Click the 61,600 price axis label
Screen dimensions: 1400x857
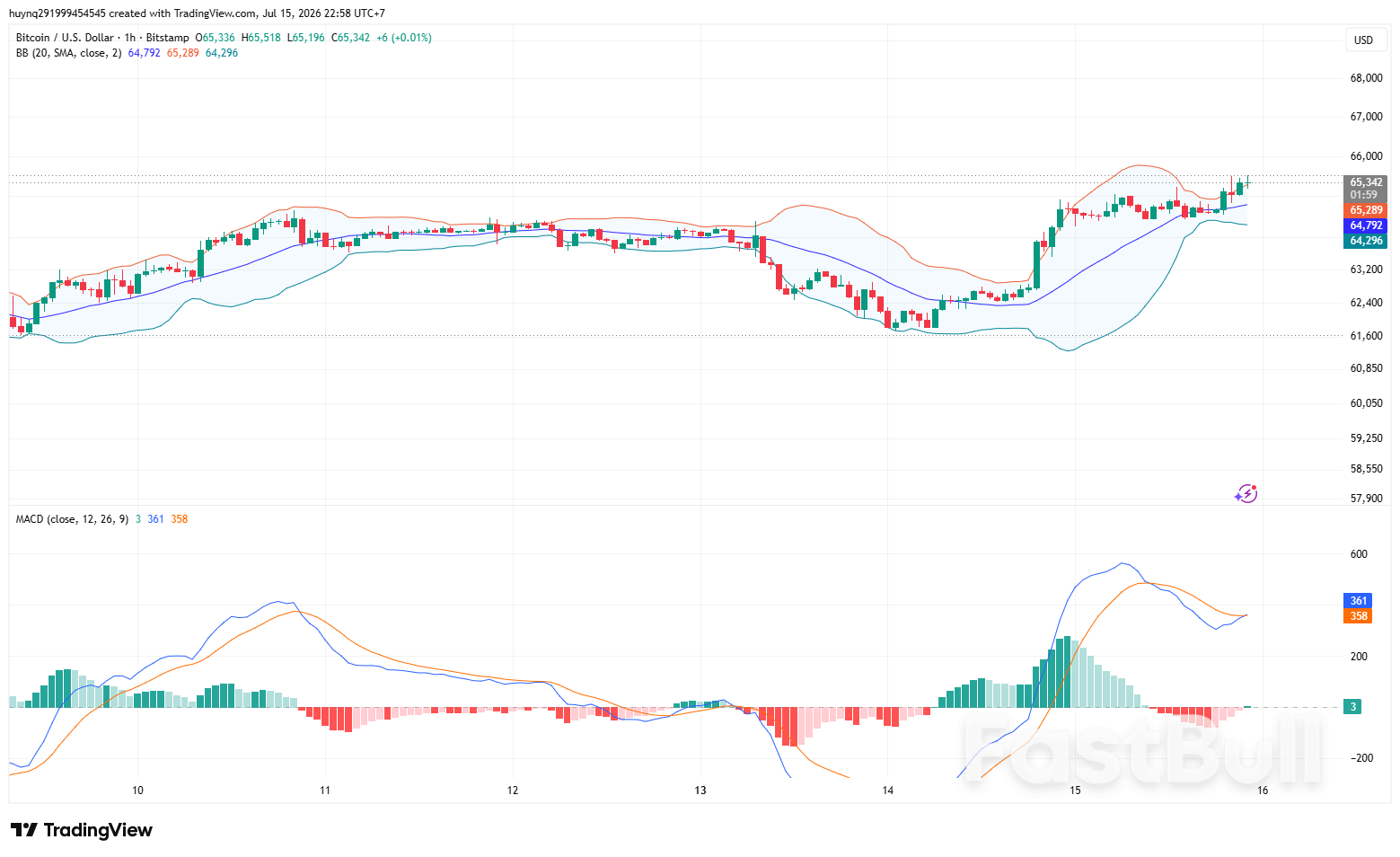click(x=1366, y=336)
